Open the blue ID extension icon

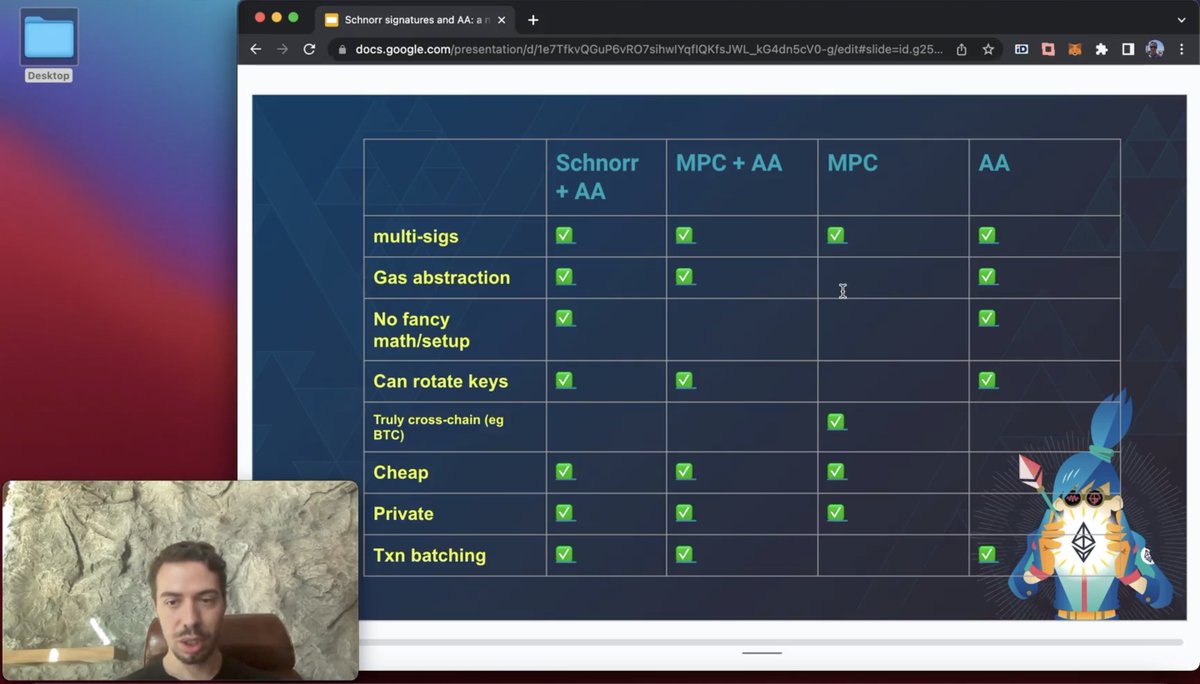(1021, 49)
